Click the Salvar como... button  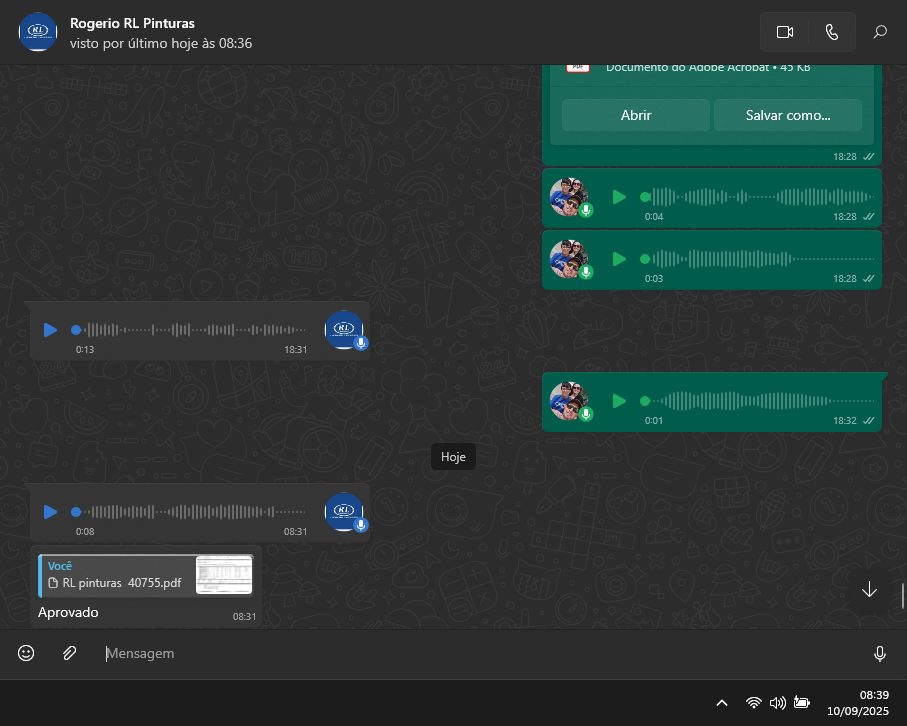tap(787, 115)
